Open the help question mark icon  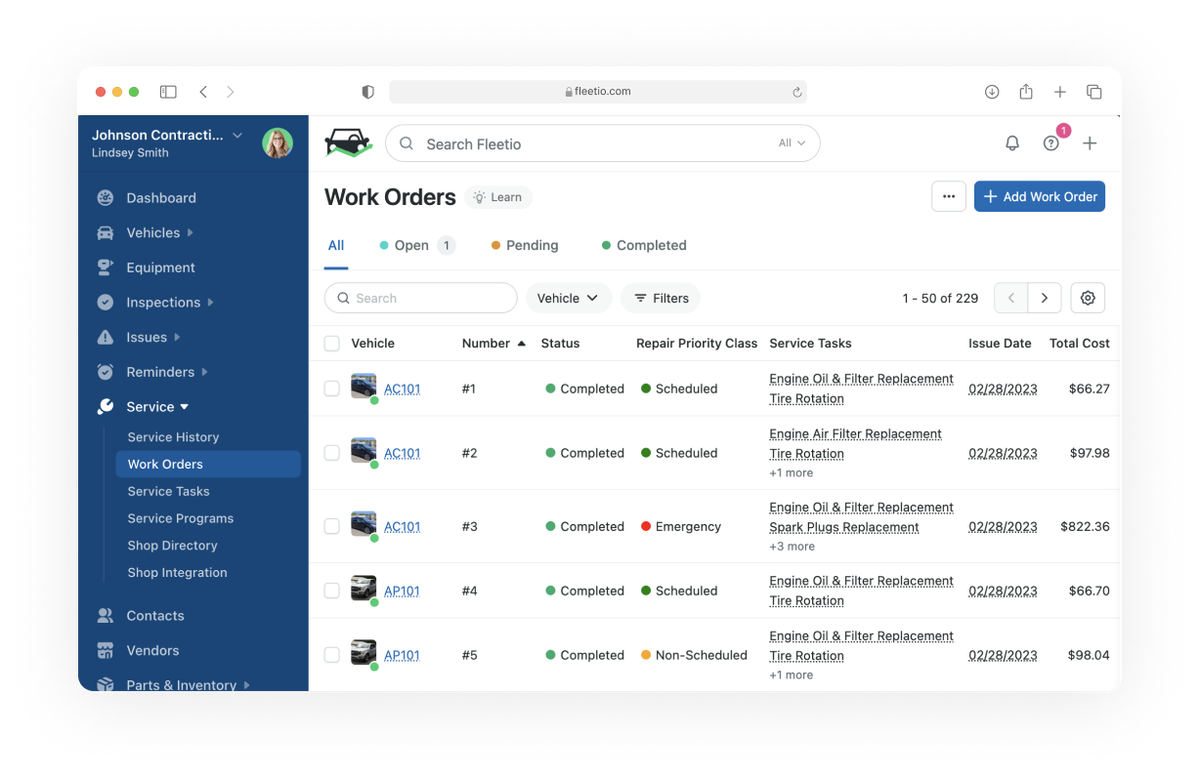(x=1051, y=143)
